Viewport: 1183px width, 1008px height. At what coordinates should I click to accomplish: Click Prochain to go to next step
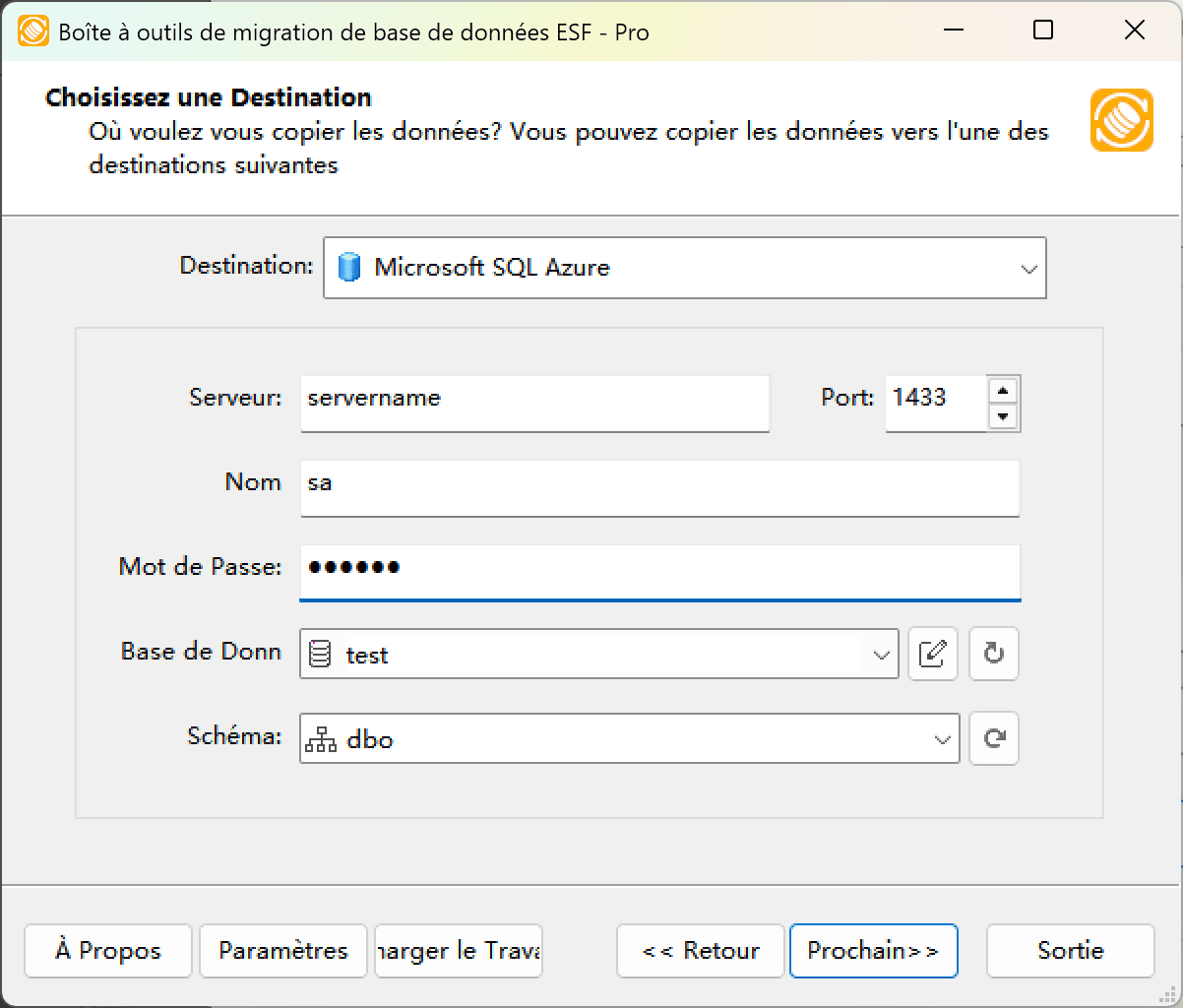(873, 951)
